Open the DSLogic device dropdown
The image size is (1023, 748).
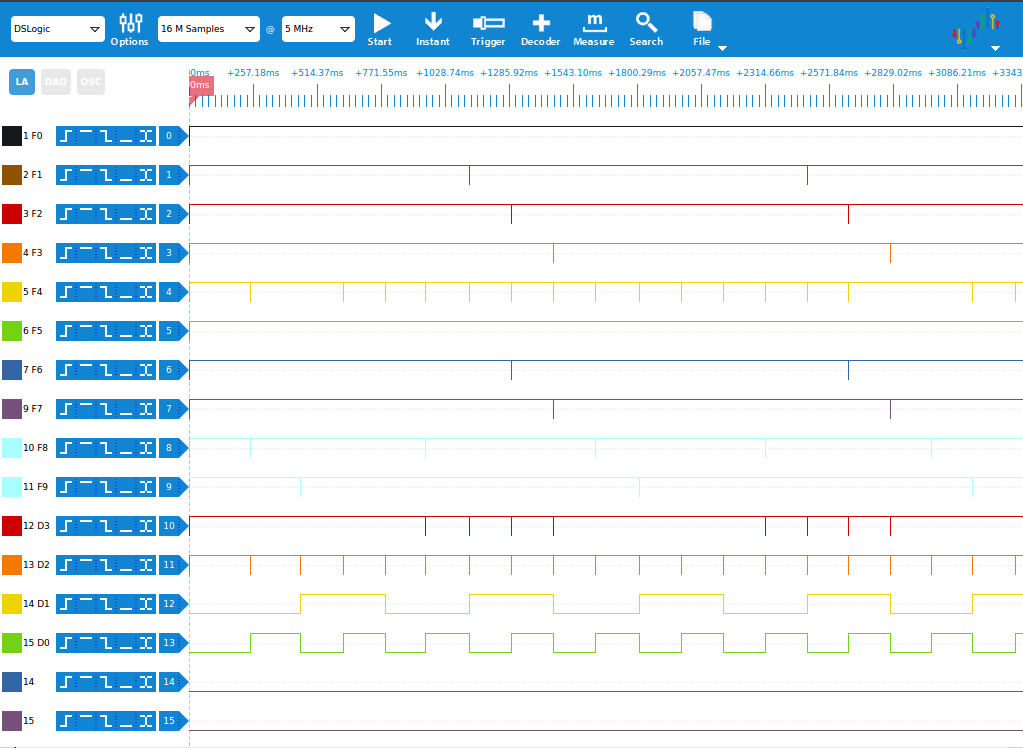click(x=58, y=30)
